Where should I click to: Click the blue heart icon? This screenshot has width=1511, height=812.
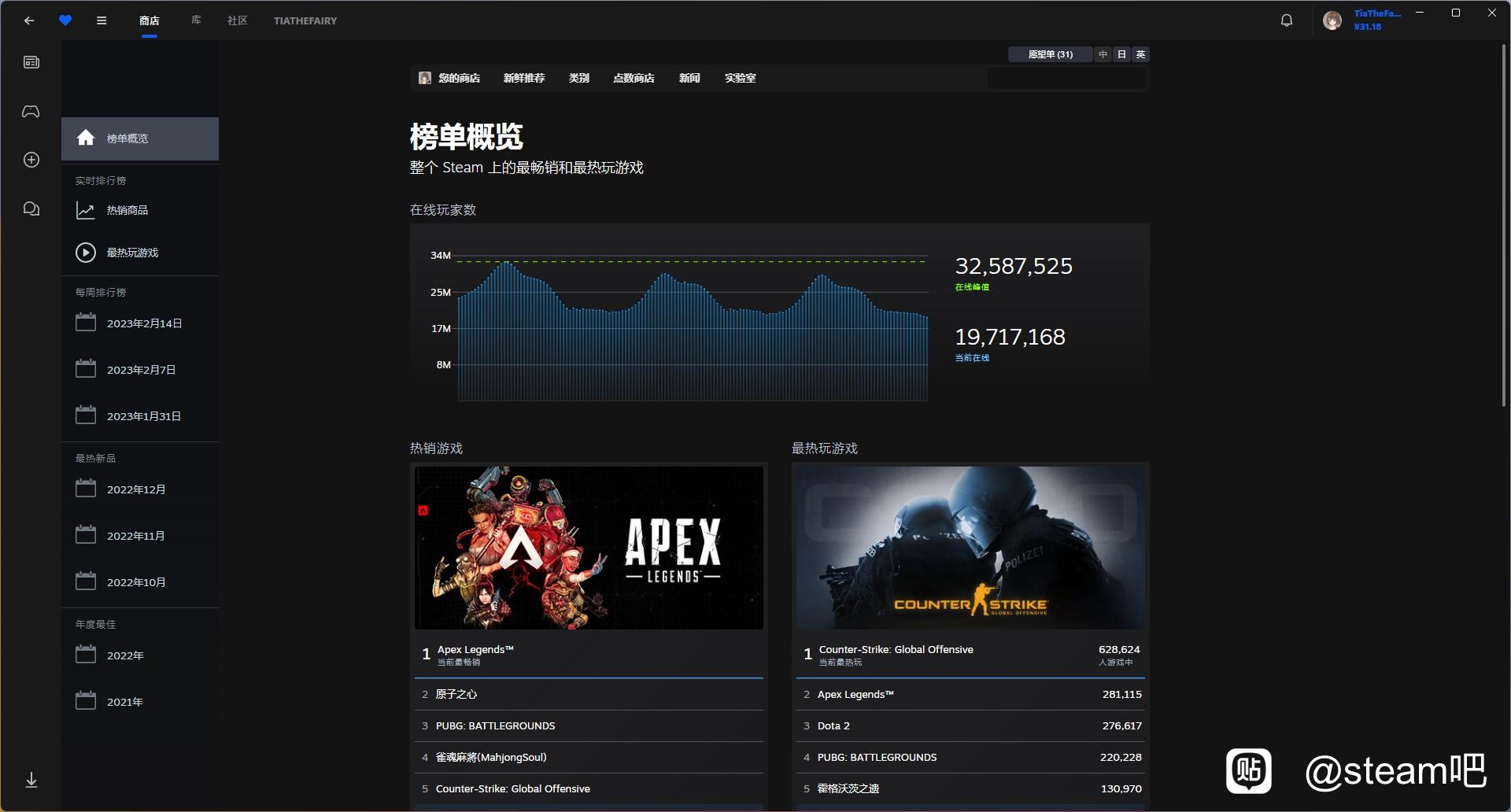[65, 21]
